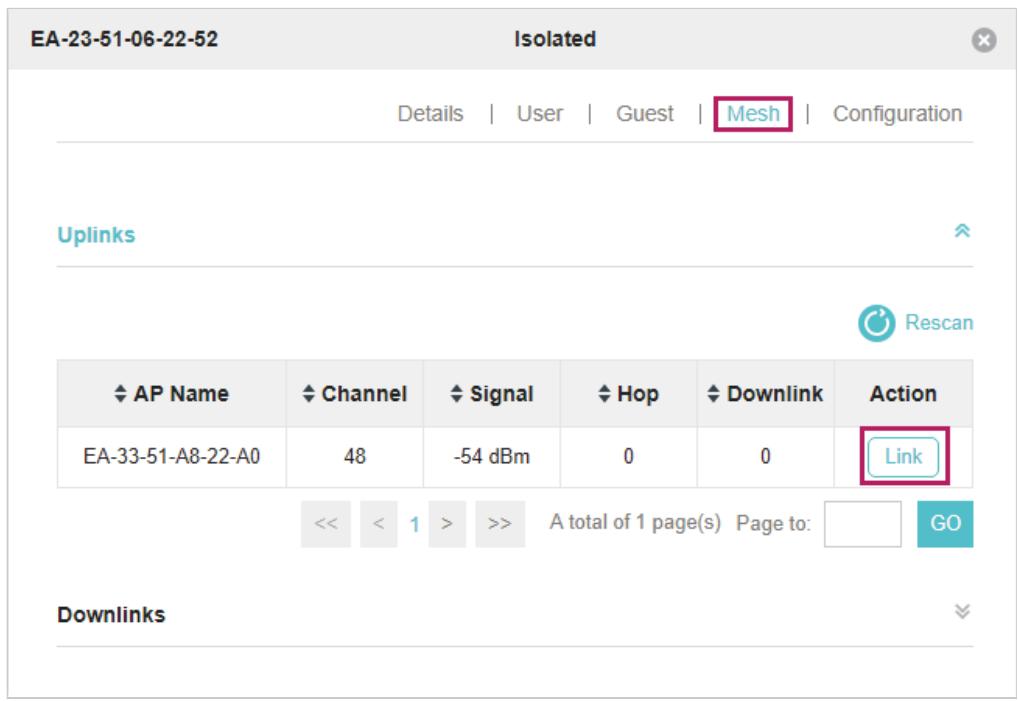The height and width of the screenshot is (701, 1018).
Task: Click the Rescan text link
Action: [x=939, y=323]
